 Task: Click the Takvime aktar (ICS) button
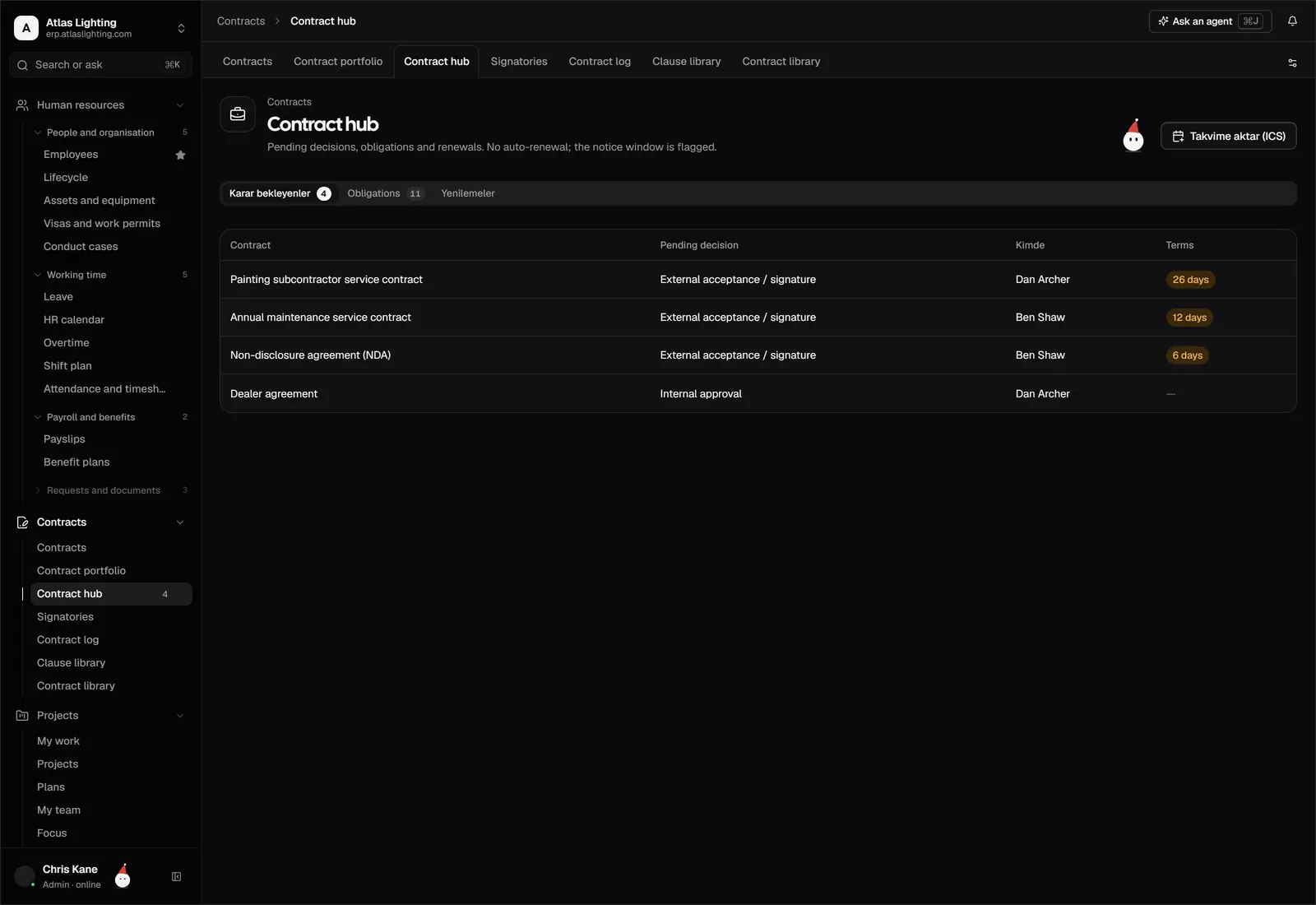[x=1228, y=136]
